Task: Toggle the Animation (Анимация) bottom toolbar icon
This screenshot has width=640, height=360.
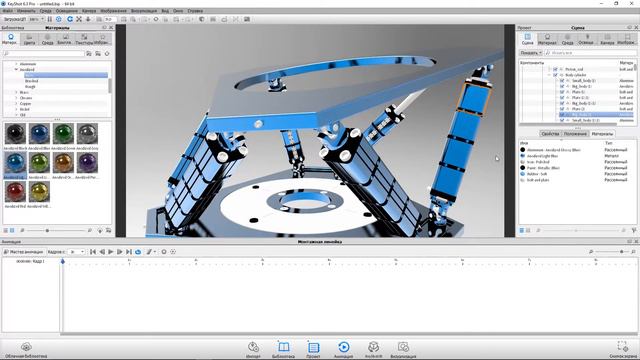Action: (x=343, y=350)
